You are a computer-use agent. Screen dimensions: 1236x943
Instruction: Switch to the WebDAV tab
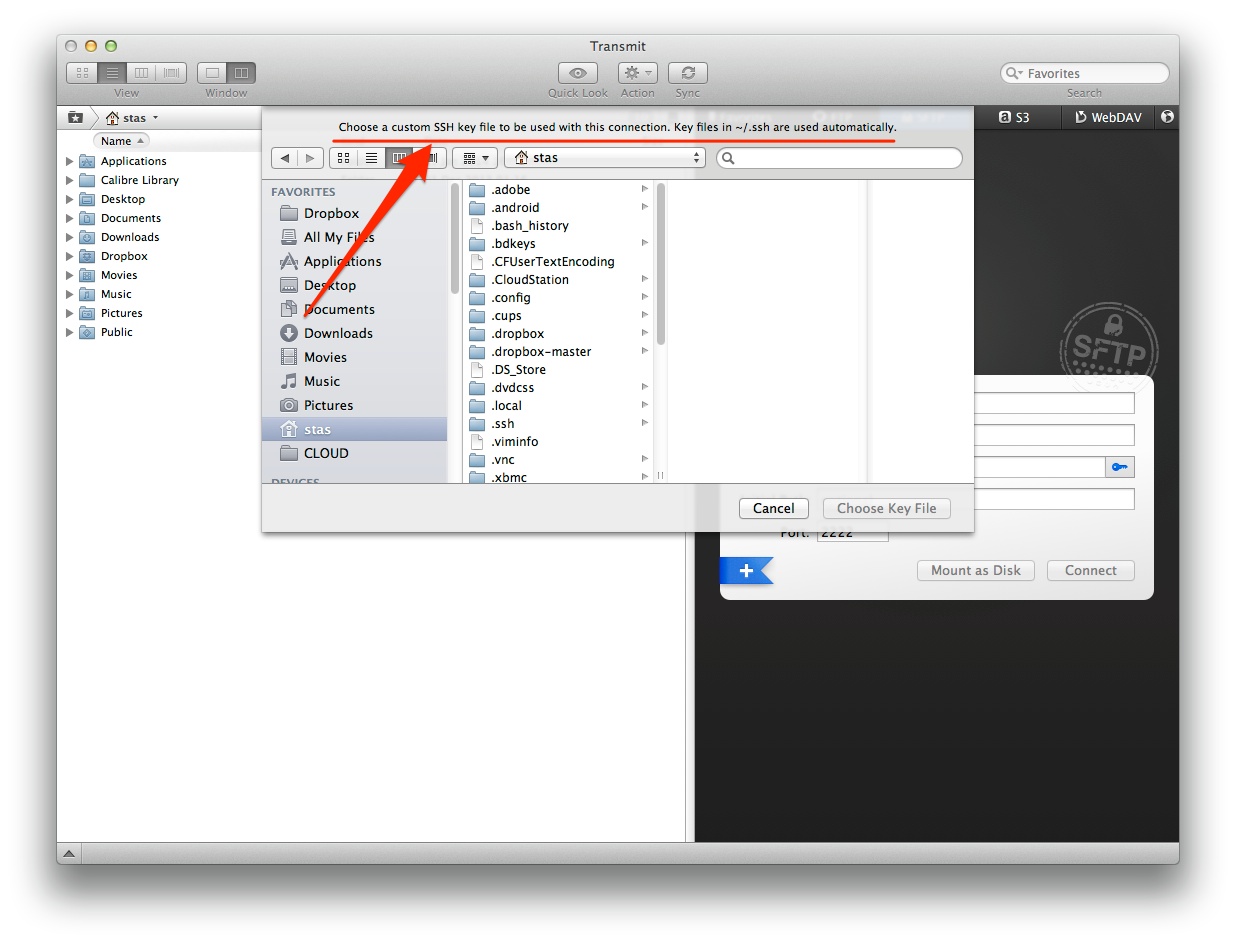coord(1109,117)
